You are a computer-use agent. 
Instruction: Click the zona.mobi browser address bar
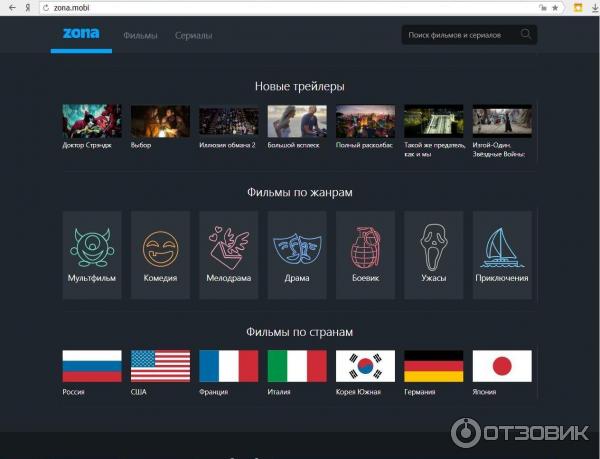point(250,7)
